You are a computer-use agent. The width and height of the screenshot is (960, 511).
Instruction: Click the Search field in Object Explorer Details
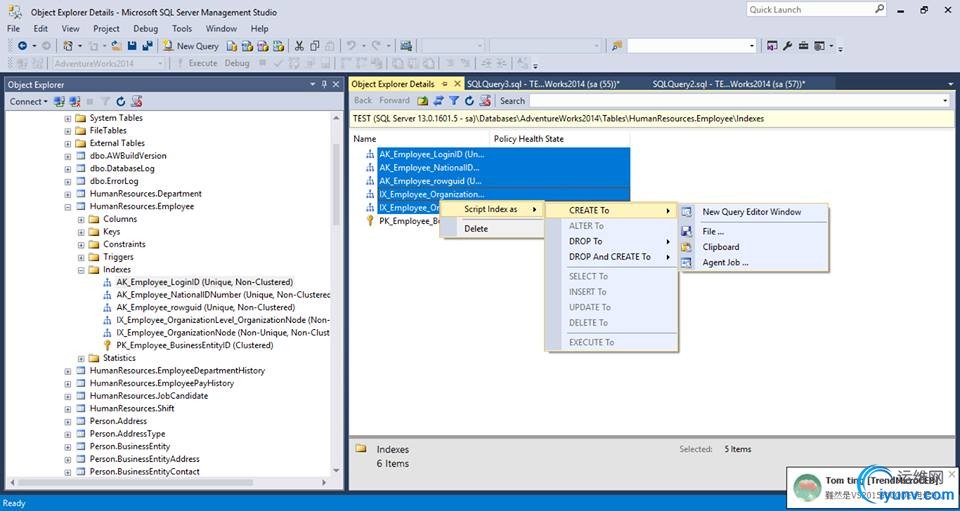coord(738,101)
